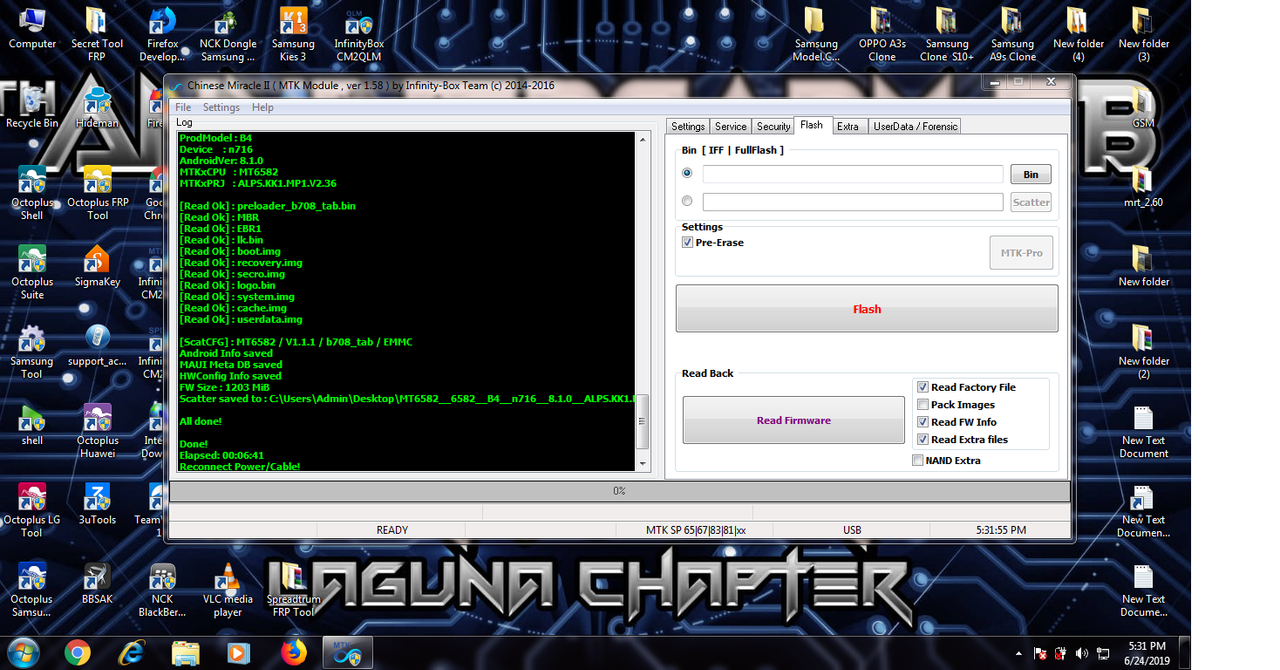Open Secret Tool FRP folder on desktop
The image size is (1280, 670).
97,35
